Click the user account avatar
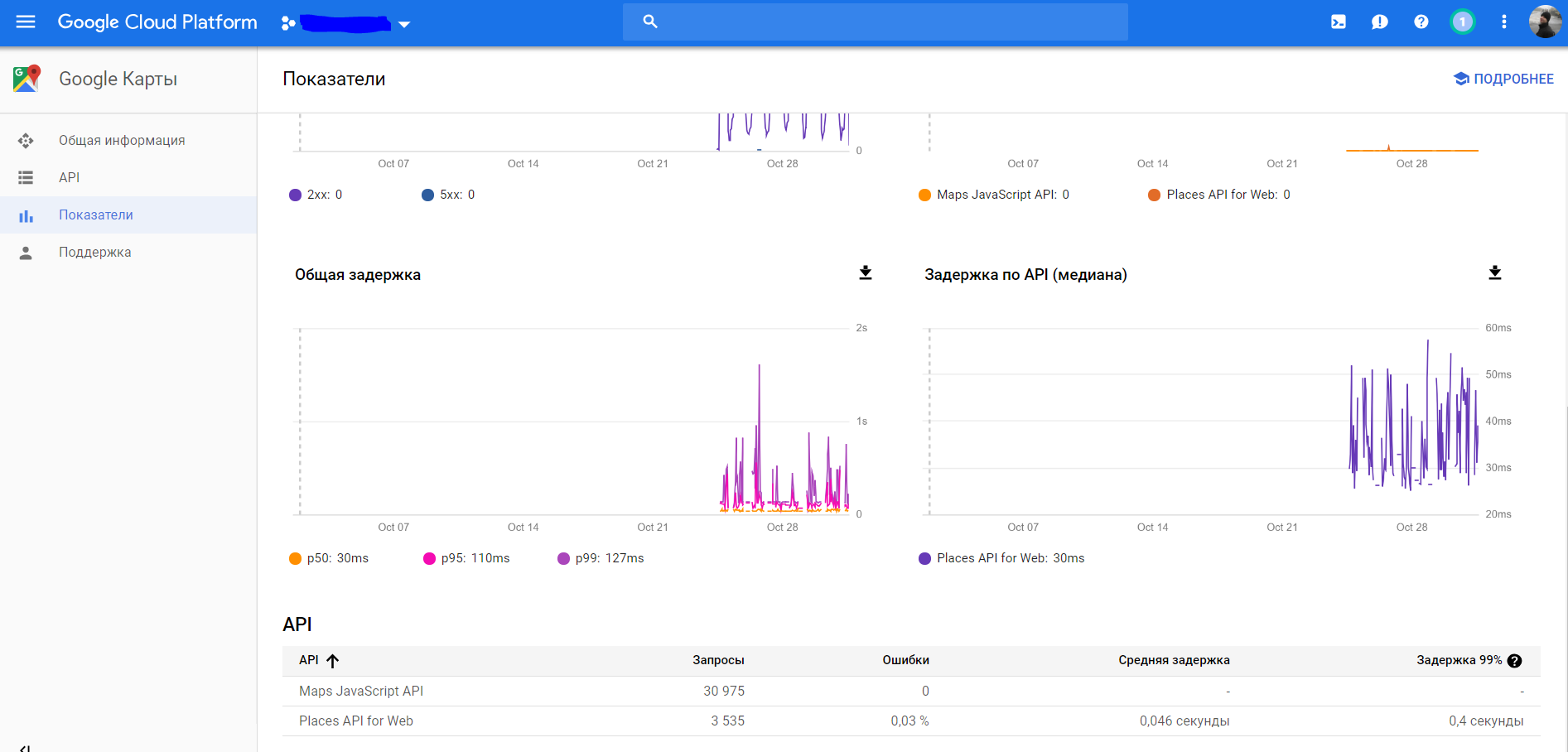The height and width of the screenshot is (752, 1568). point(1545,22)
